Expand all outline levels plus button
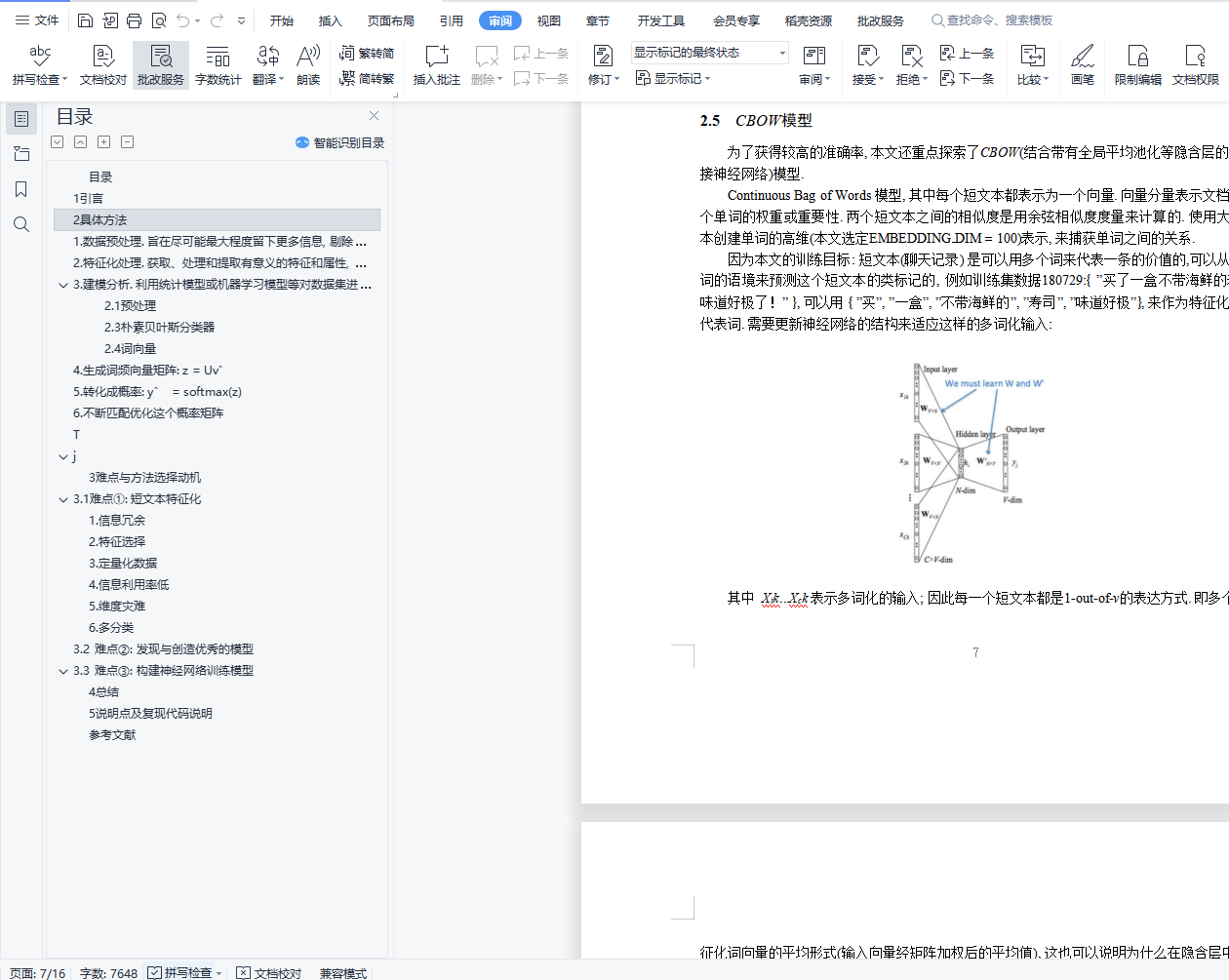1229x980 pixels. 103,142
